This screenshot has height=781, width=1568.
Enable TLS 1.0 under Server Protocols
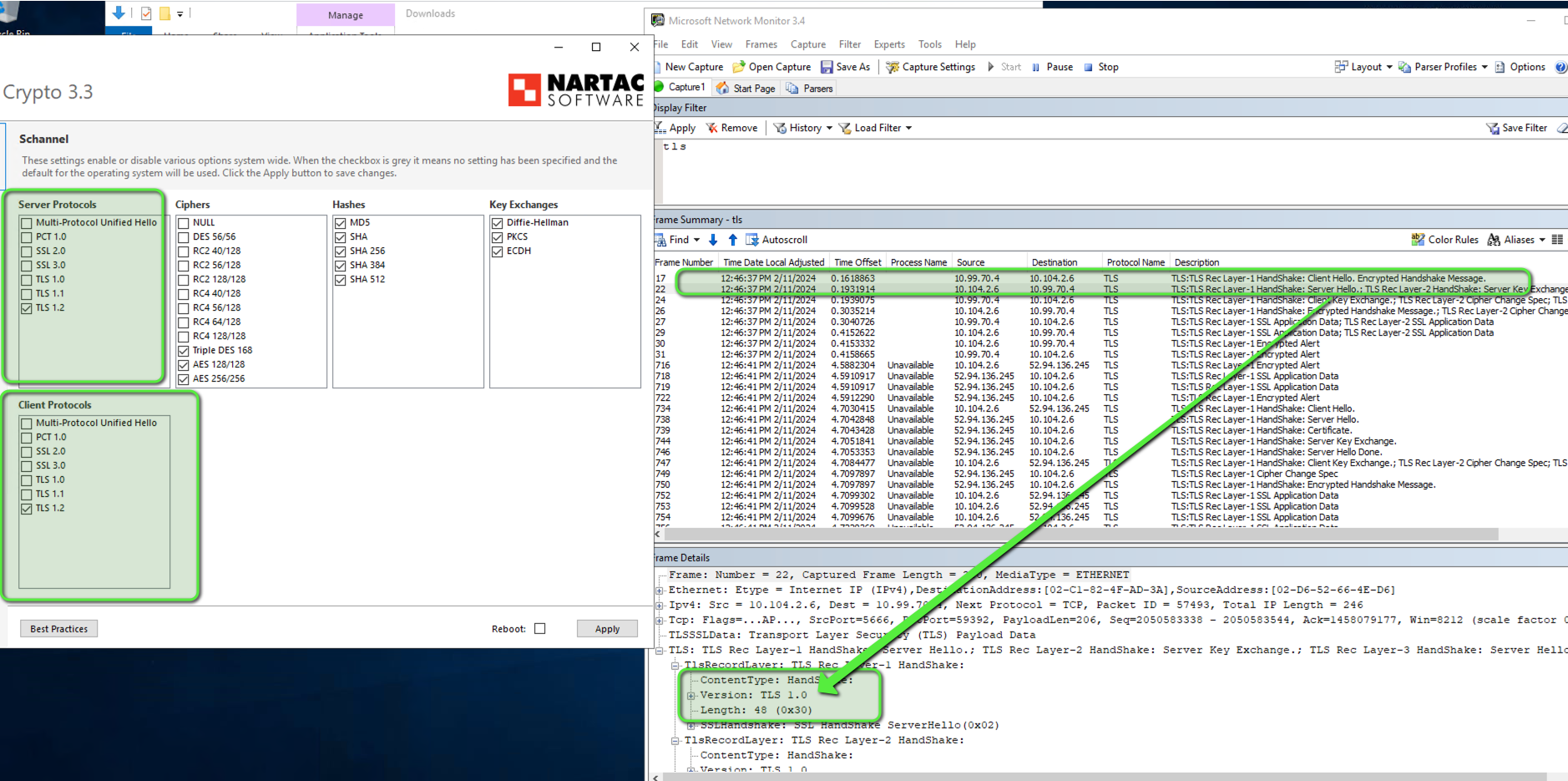[x=27, y=280]
